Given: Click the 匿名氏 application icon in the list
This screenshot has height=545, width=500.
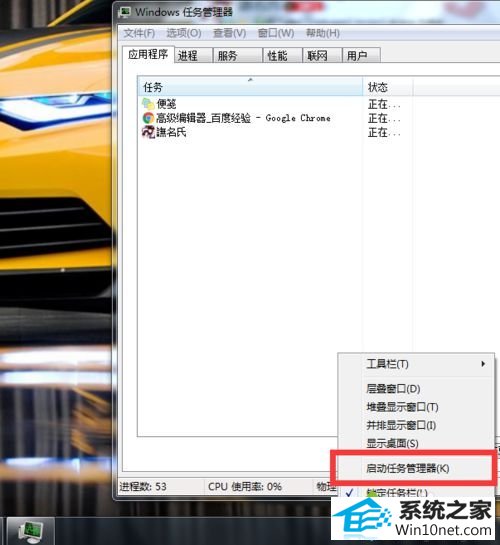Looking at the screenshot, I should [x=148, y=132].
